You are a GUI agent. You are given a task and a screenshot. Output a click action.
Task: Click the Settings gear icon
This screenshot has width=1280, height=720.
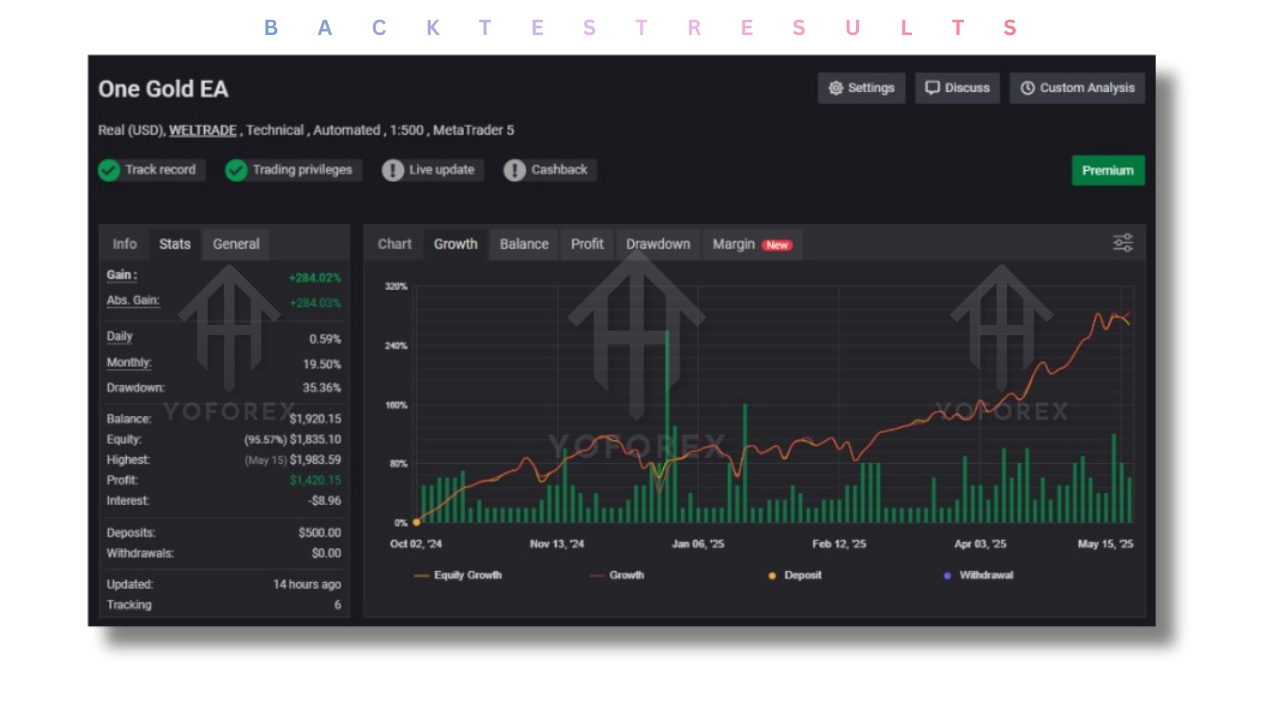point(836,88)
